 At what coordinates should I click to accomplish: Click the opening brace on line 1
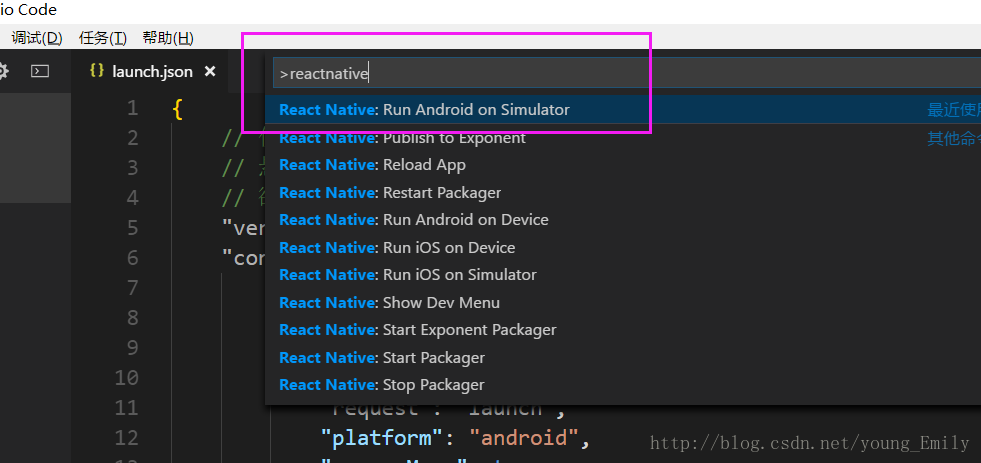coord(177,109)
